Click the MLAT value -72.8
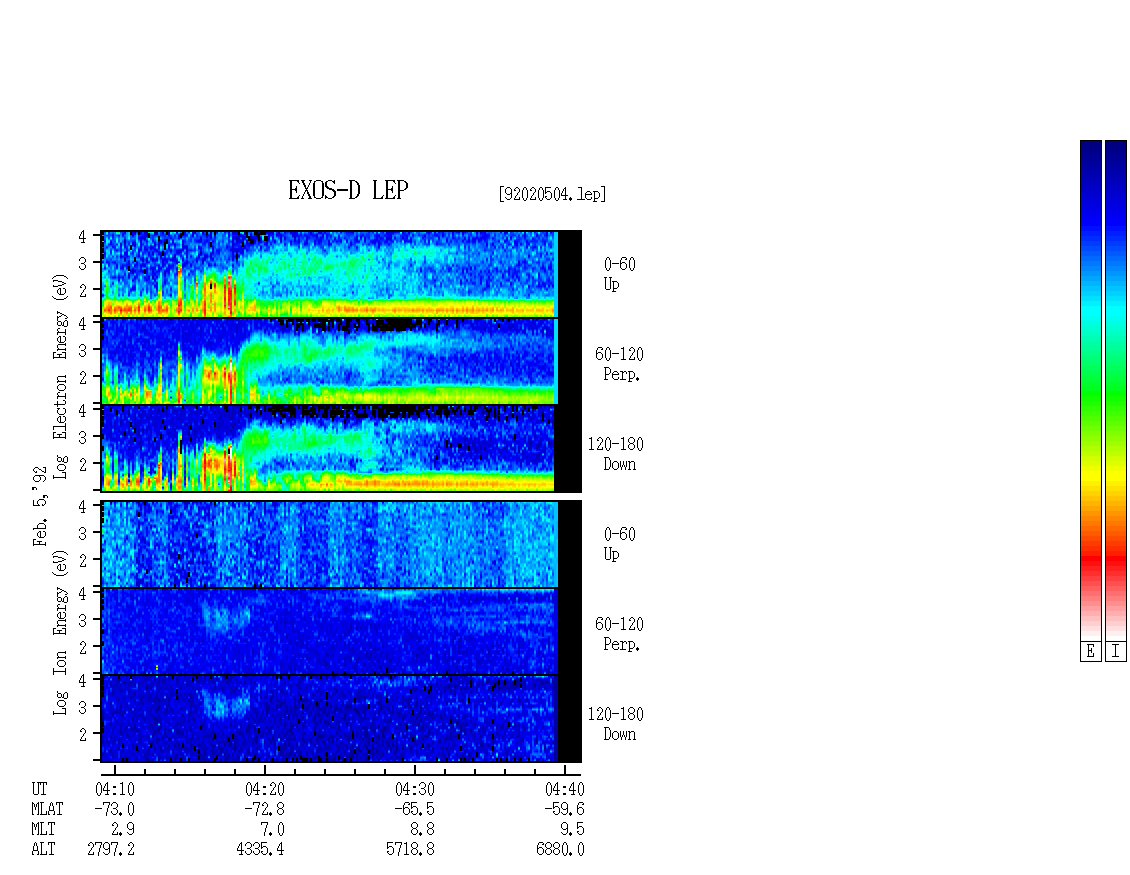The width and height of the screenshot is (1130, 875). 264,809
